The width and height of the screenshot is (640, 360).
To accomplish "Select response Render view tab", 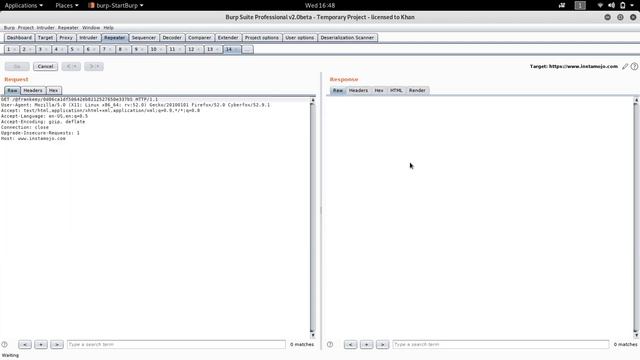I will pyautogui.click(x=417, y=91).
